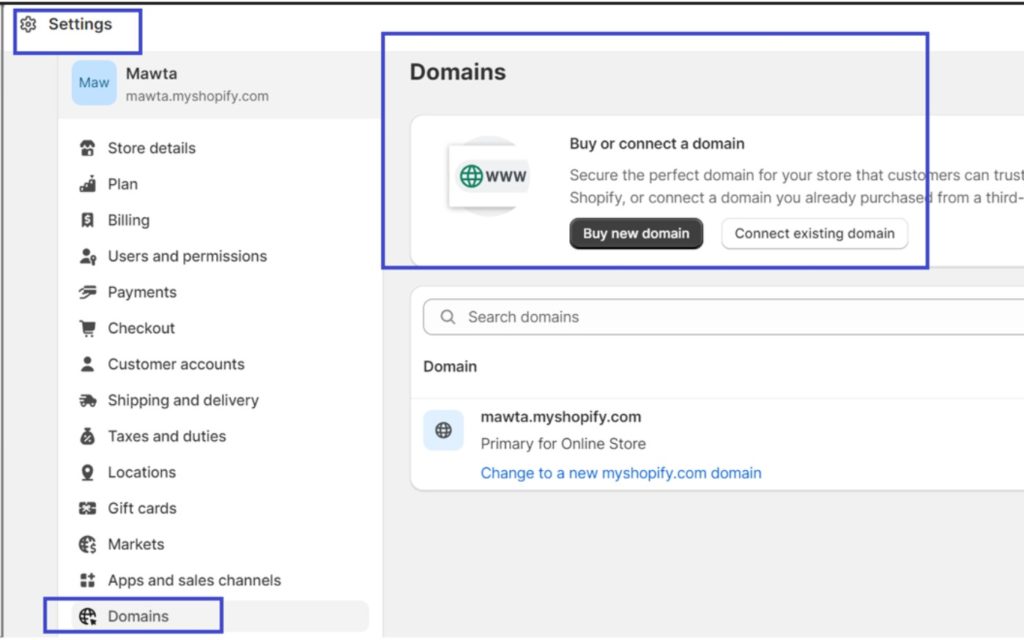
Task: Click the Billing receipt icon
Action: pyautogui.click(x=88, y=220)
